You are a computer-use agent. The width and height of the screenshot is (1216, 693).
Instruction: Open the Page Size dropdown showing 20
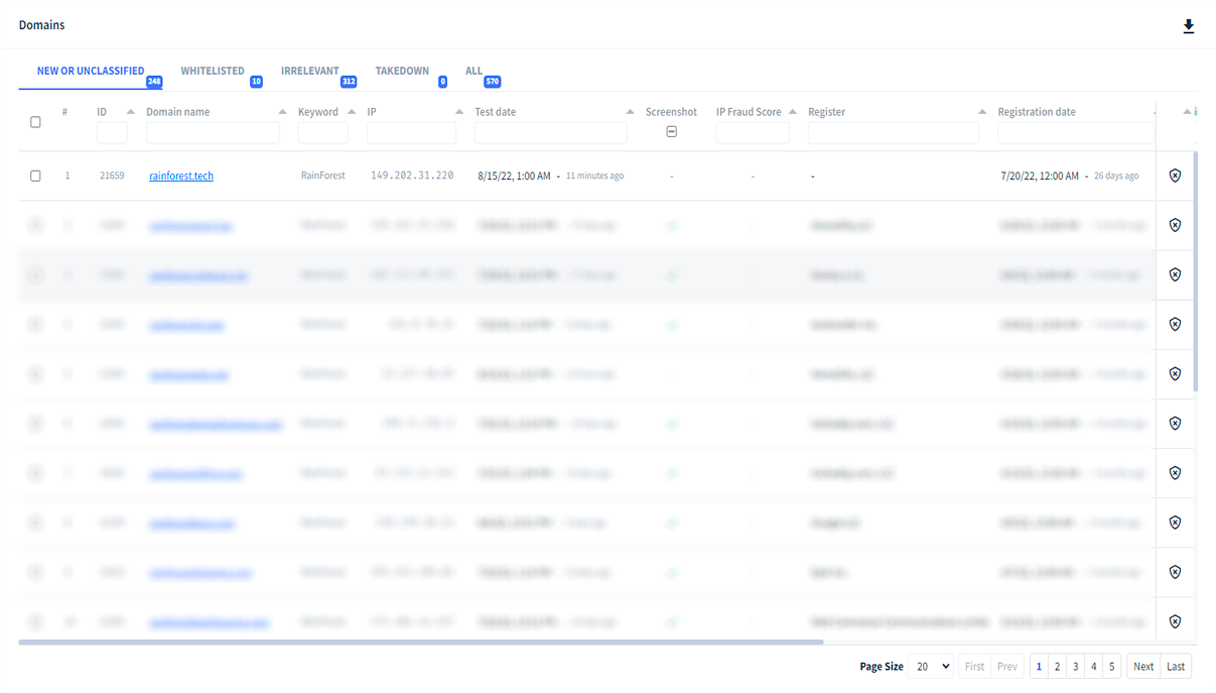pyautogui.click(x=930, y=666)
